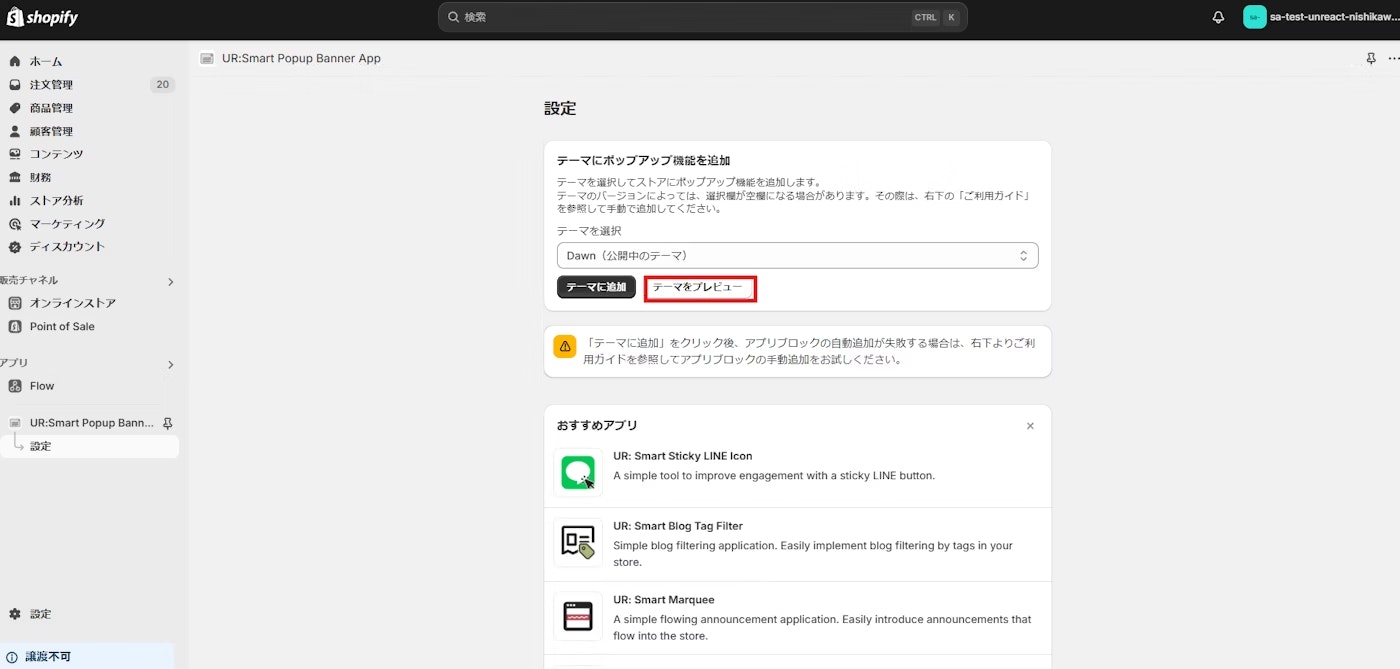The image size is (1400, 669).
Task: Click the オンラインストア storefront icon
Action: (15, 303)
